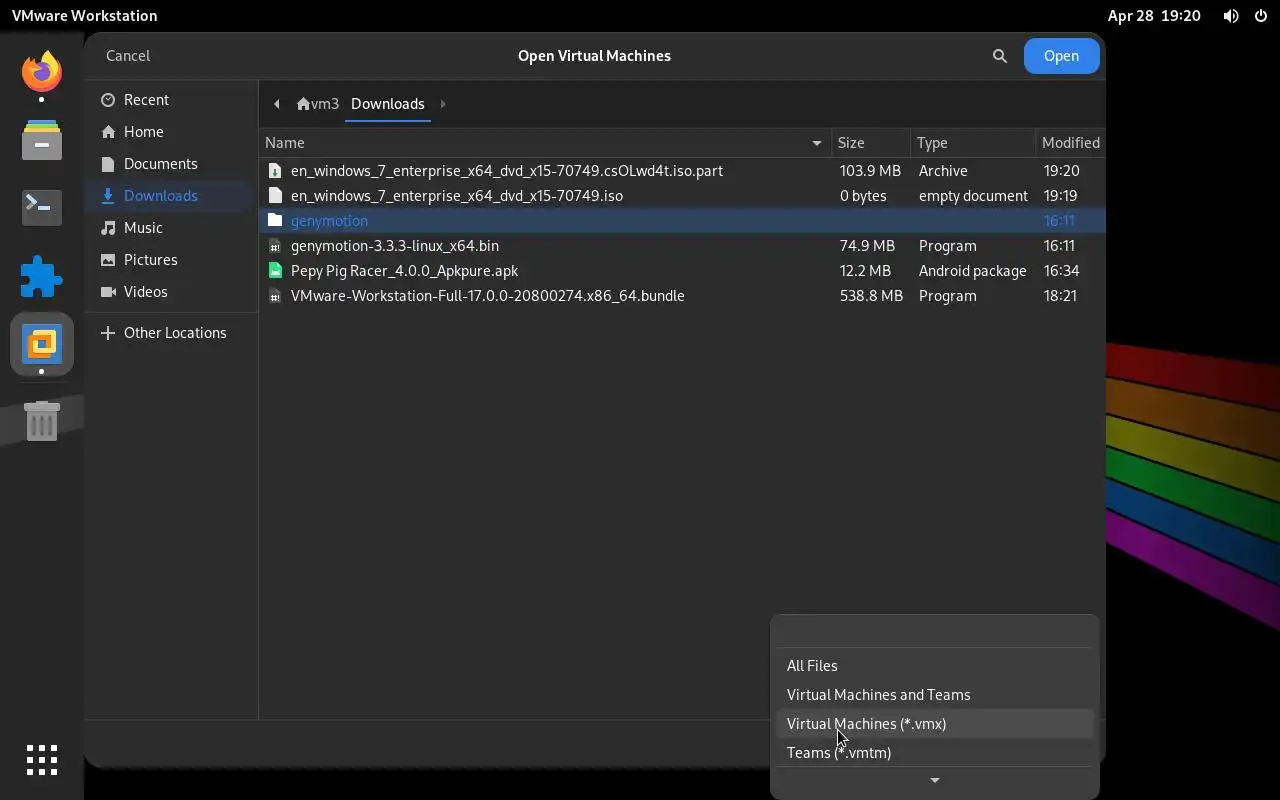Click the Open button

(1061, 56)
